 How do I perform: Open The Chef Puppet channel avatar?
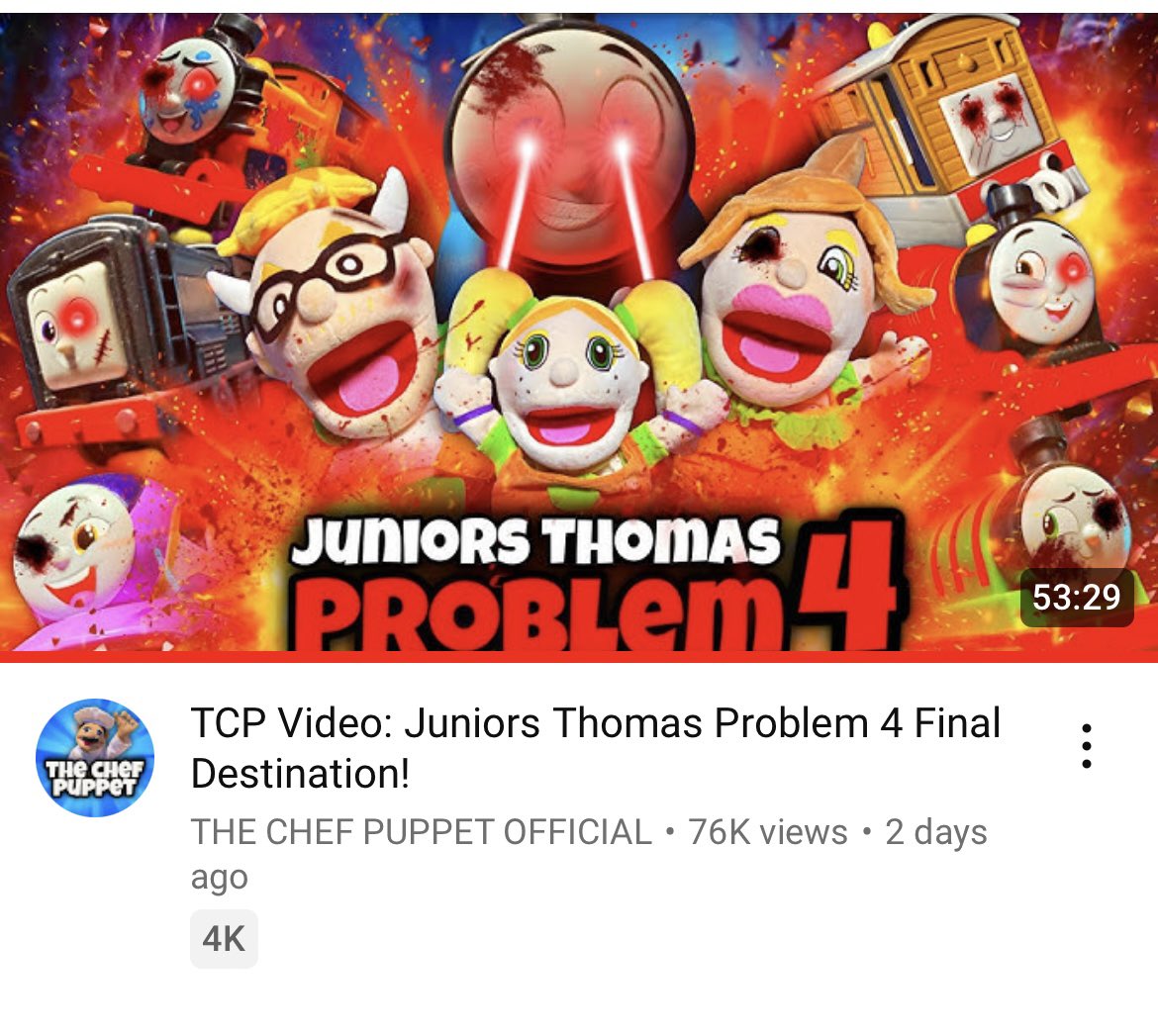(95, 758)
